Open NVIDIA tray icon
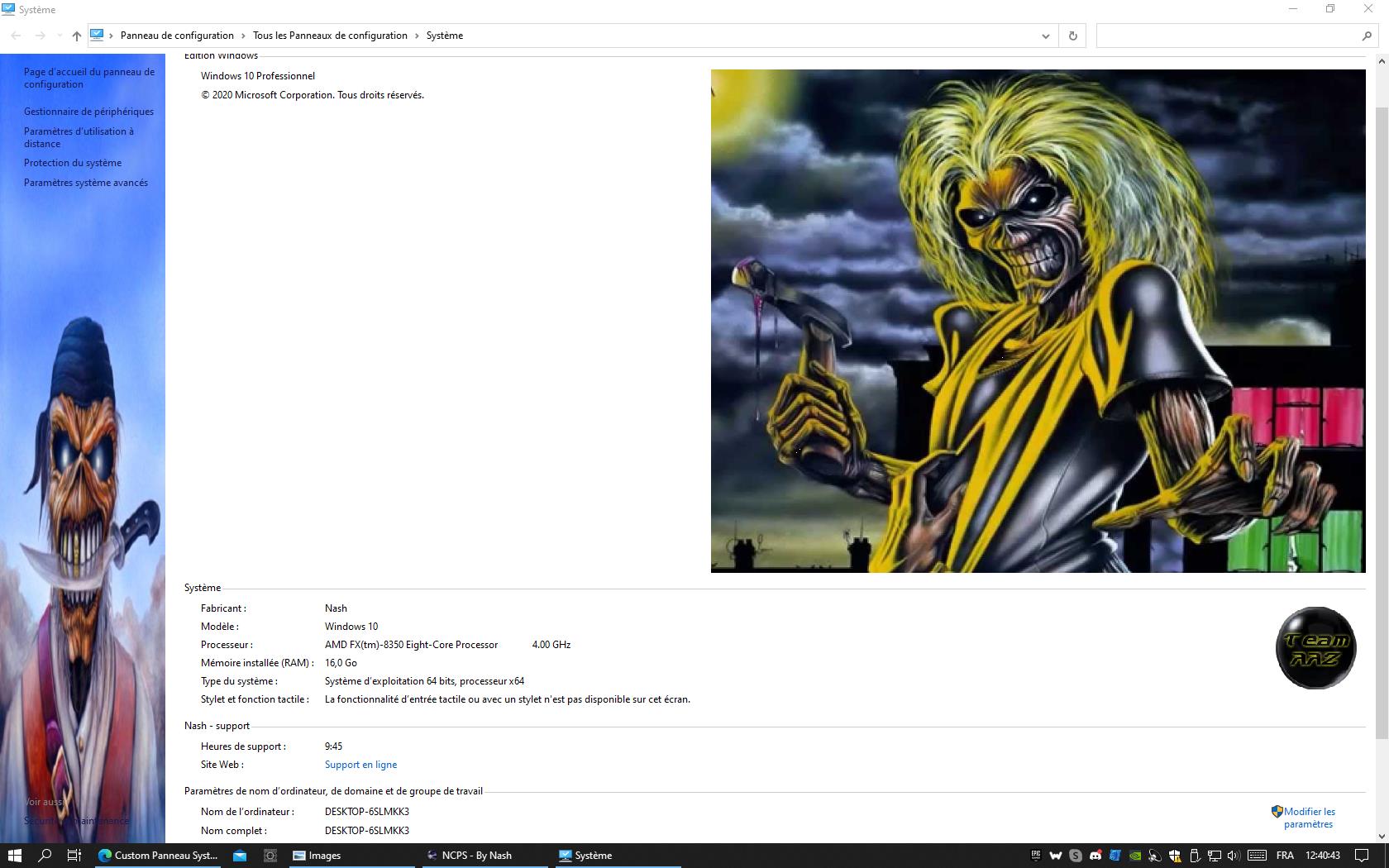Image resolution: width=1389 pixels, height=868 pixels. pos(1135,856)
